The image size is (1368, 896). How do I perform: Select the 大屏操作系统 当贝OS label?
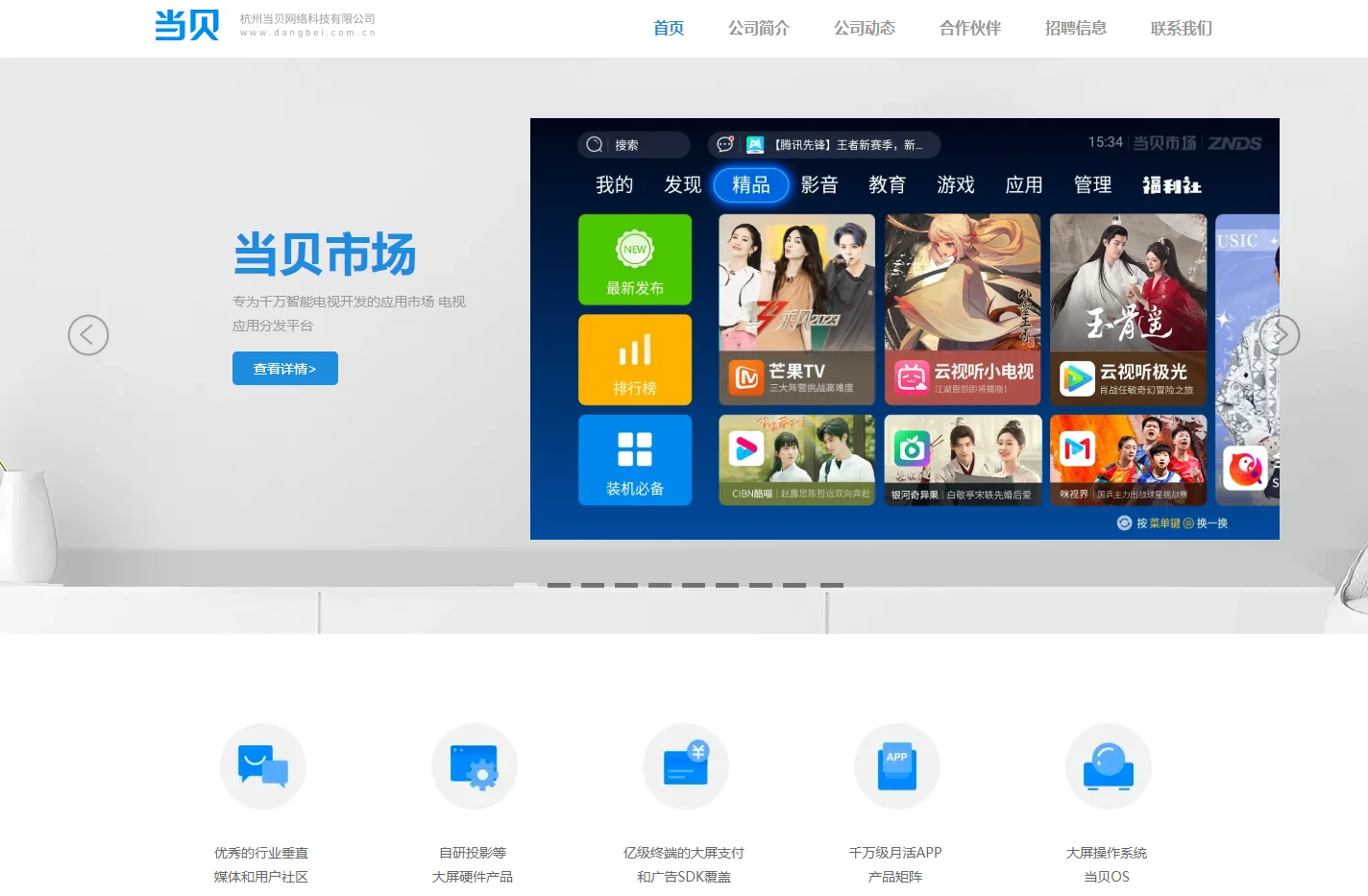click(x=1107, y=864)
